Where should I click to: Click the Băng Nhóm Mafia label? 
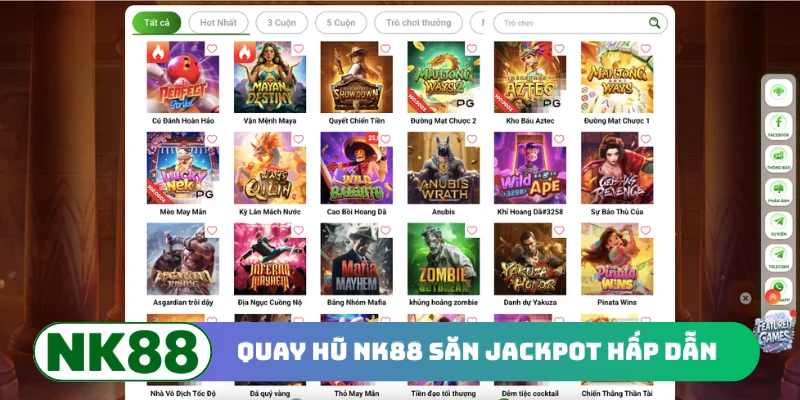357,303
